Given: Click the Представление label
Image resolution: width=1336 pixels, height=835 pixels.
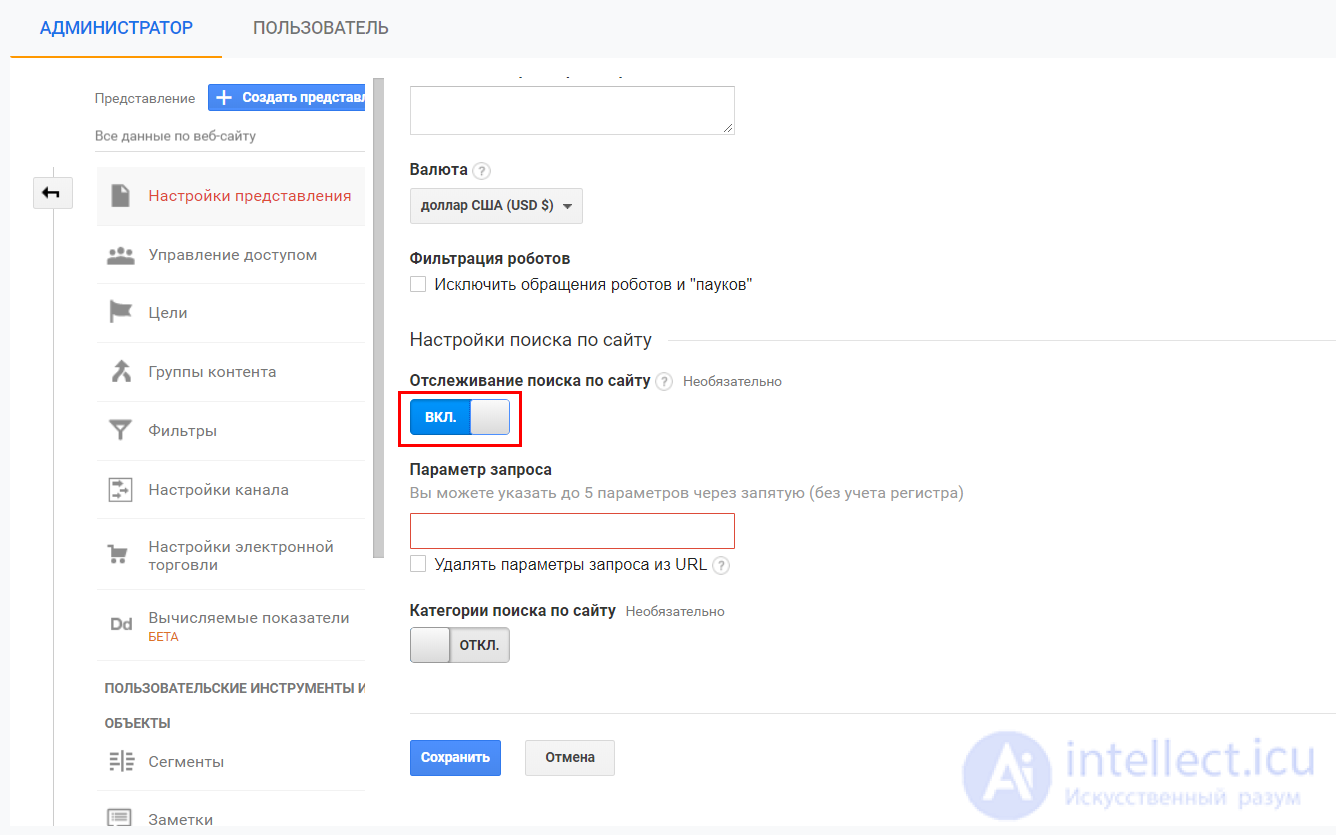Looking at the screenshot, I should point(145,98).
